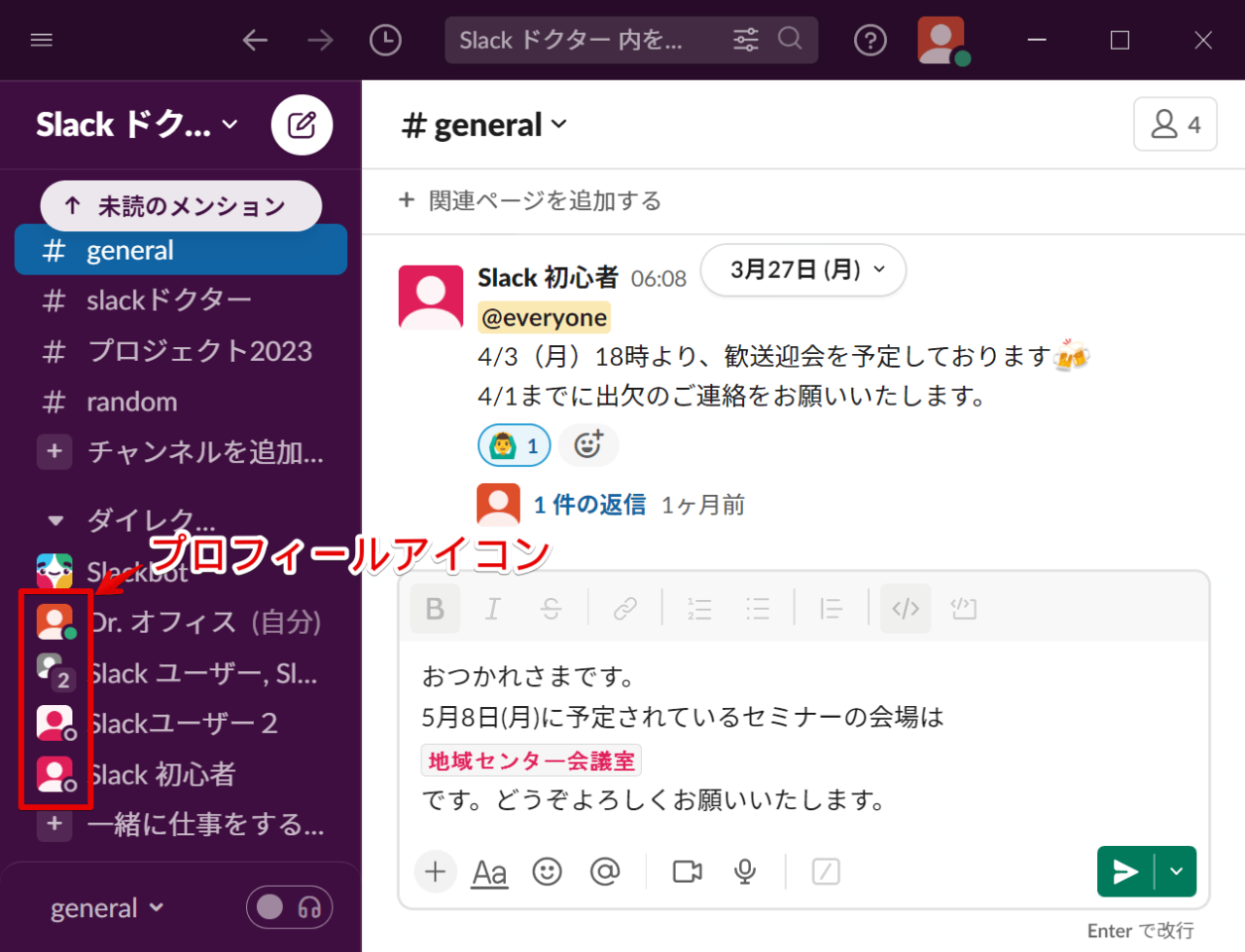Open the 1件の返信 thread link
1245x952 pixels.
[589, 505]
